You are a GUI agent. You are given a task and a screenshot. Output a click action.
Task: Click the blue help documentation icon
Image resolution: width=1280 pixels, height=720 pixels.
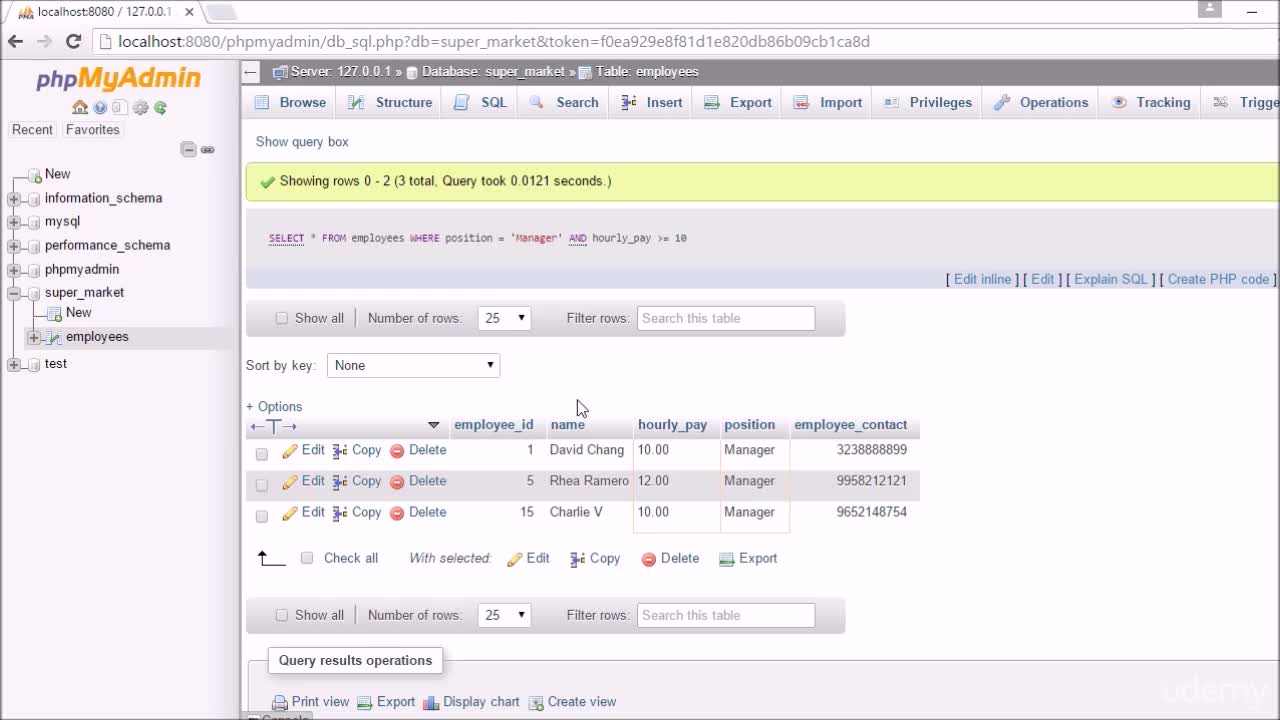coord(100,108)
